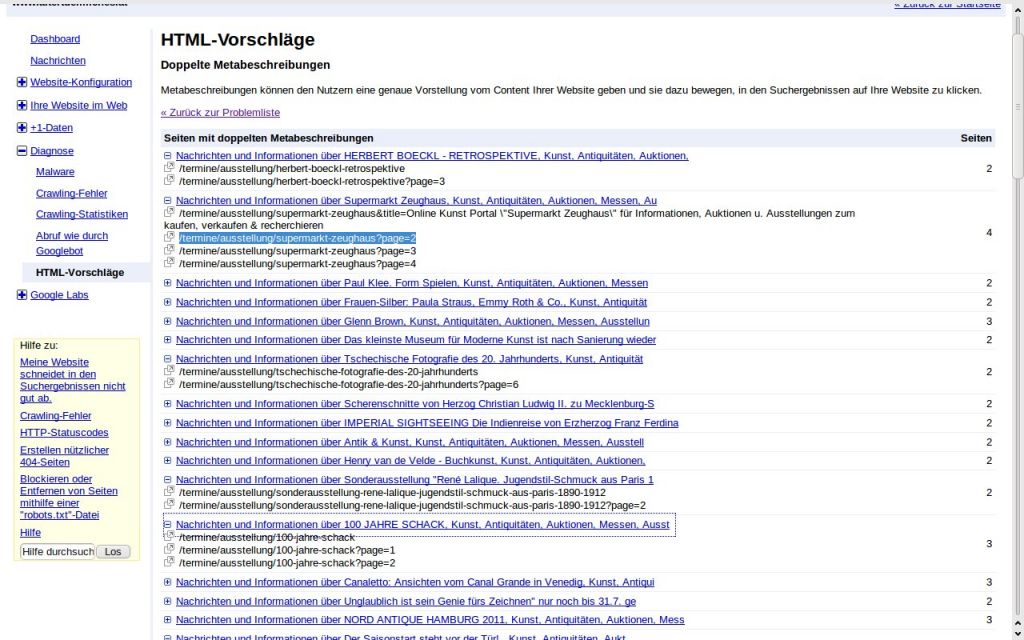Viewport: 1024px width, 640px height.
Task: Click external link icon for 100-jahre-schack?page=1
Action: pos(169,550)
